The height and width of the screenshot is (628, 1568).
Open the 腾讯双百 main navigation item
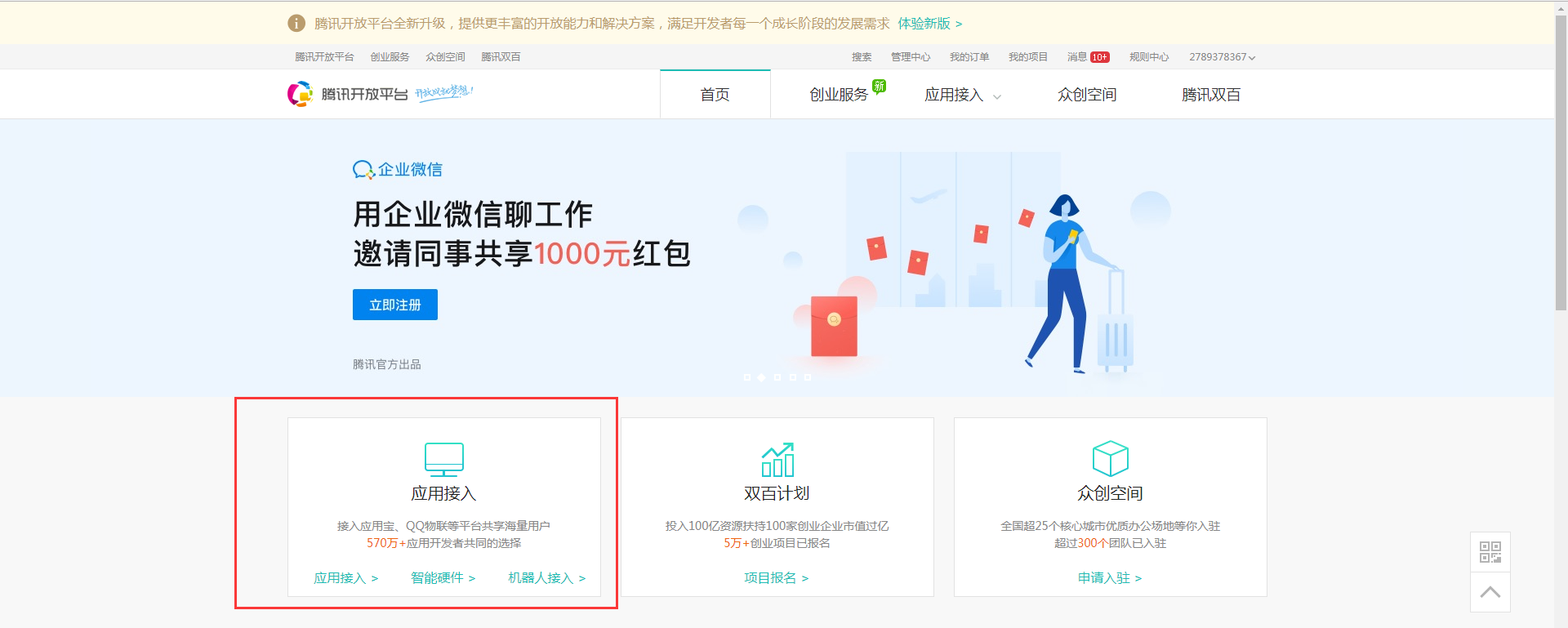point(1211,95)
